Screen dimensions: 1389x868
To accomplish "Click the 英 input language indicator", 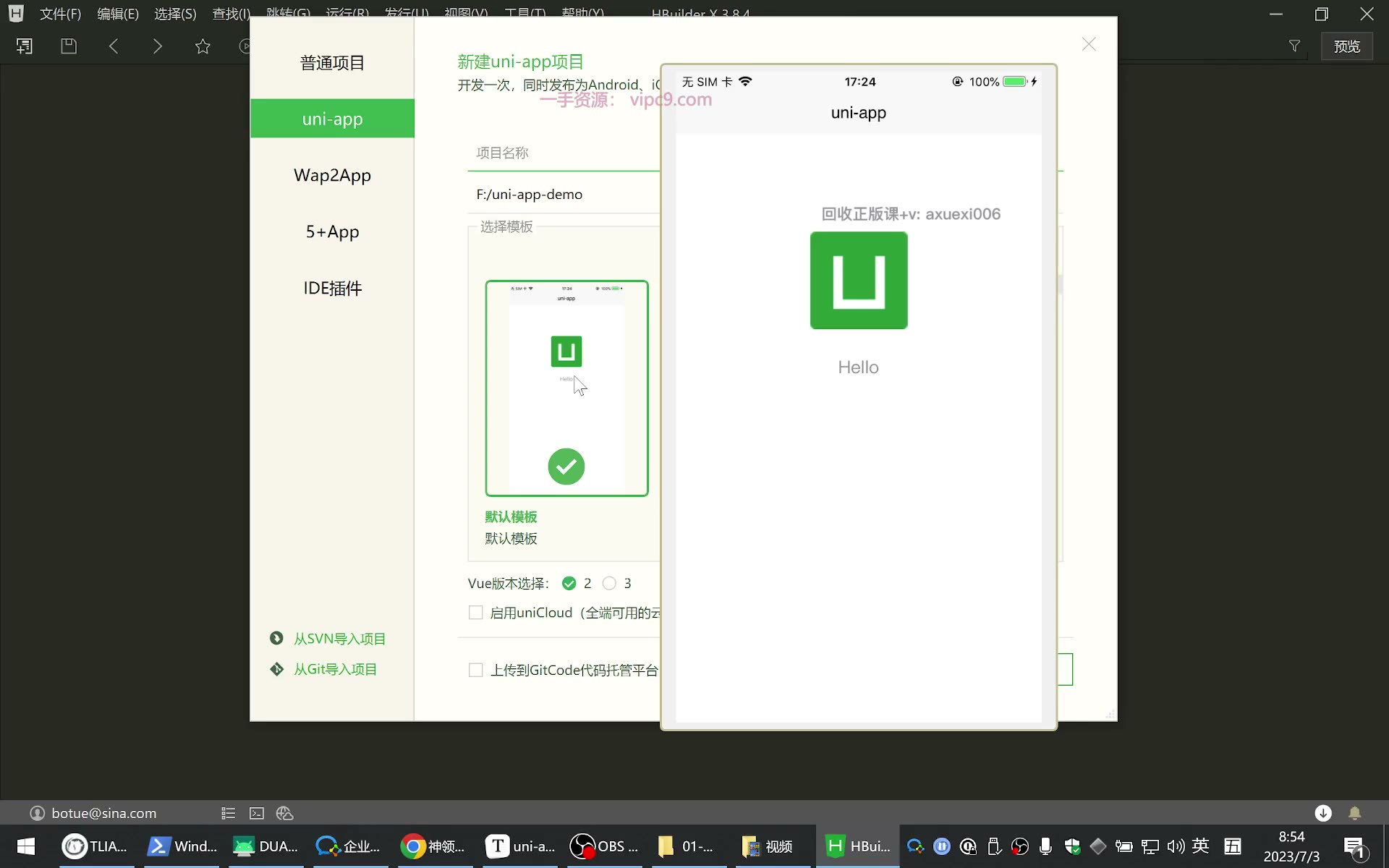I will coord(1201,846).
